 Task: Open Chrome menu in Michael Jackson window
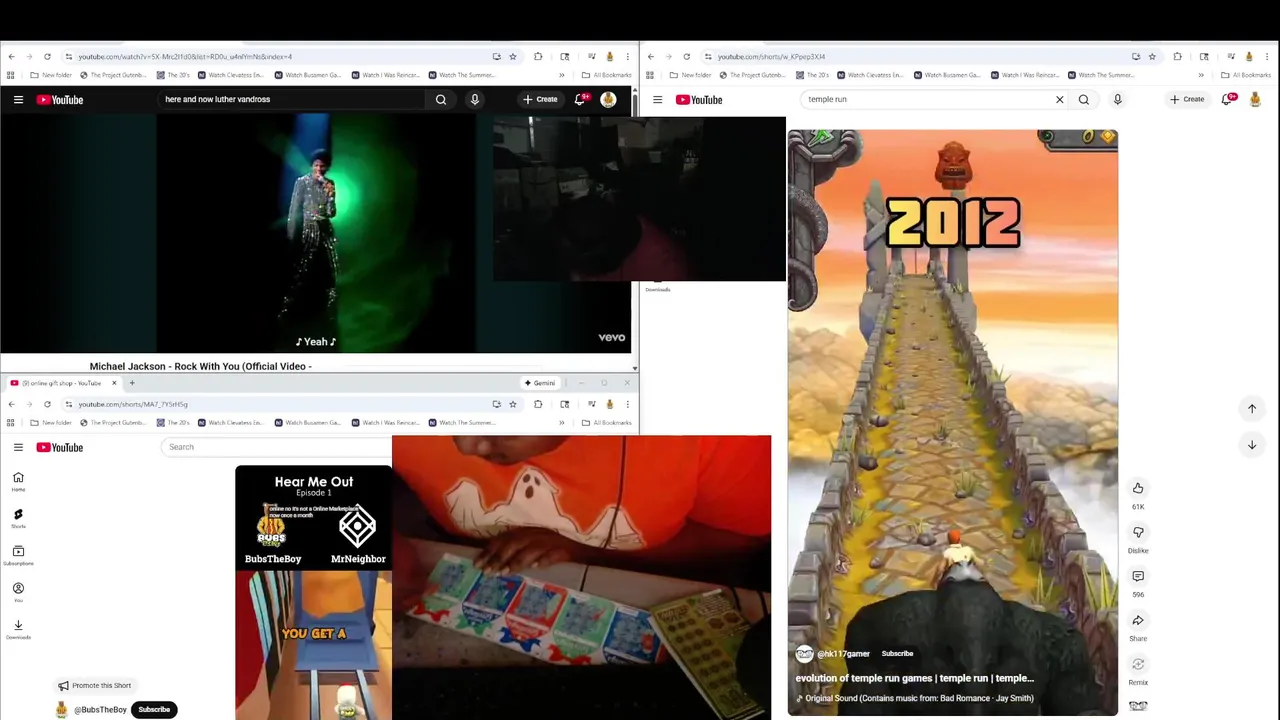click(627, 56)
